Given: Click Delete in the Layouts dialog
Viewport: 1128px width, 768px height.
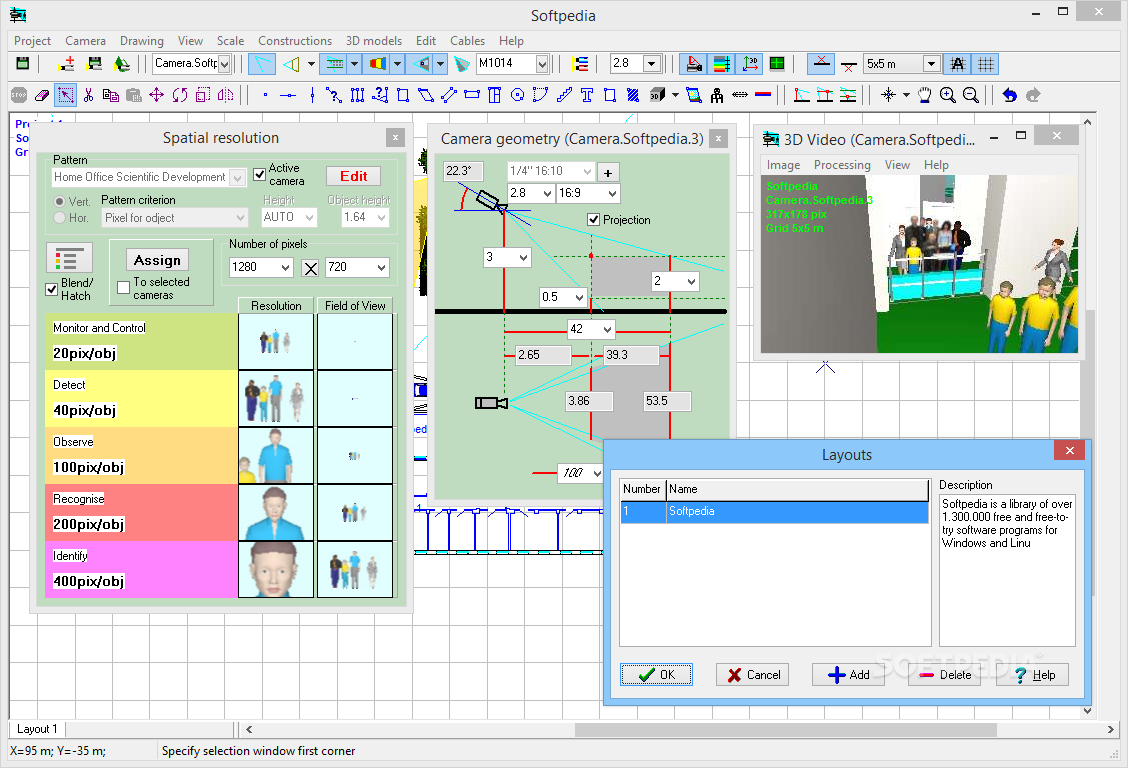Looking at the screenshot, I should coord(945,675).
